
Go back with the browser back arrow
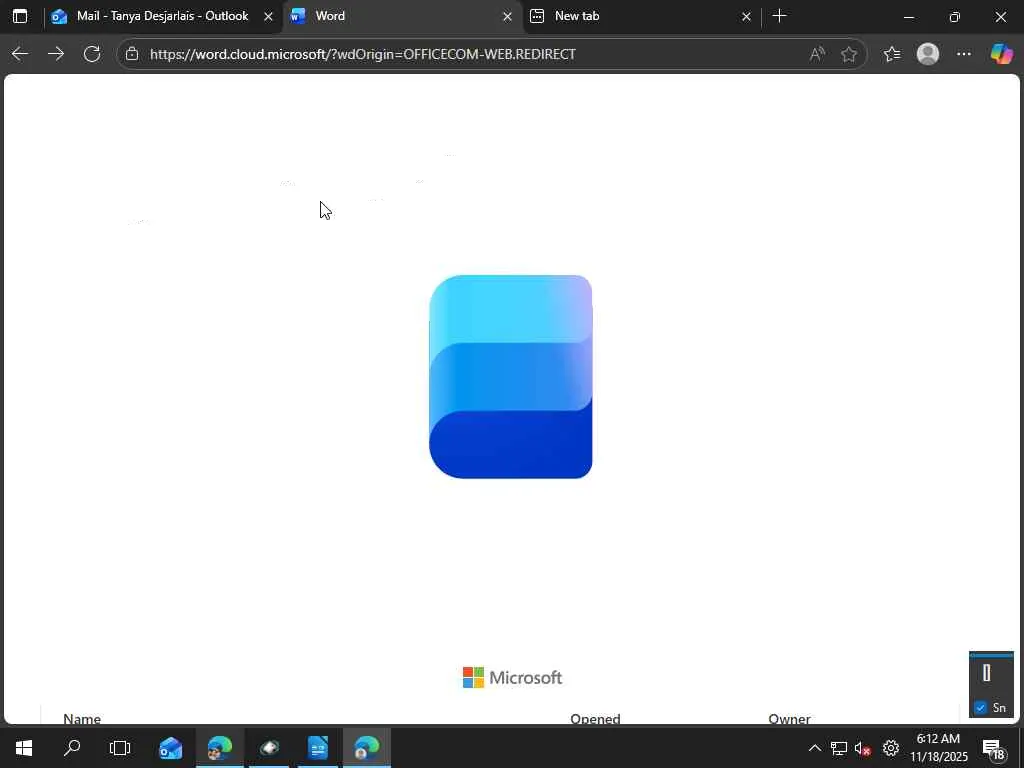click(x=20, y=54)
